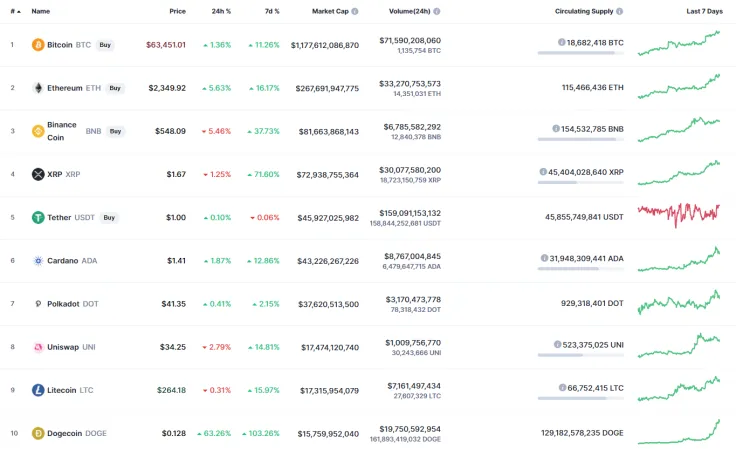Image resolution: width=736 pixels, height=449 pixels.
Task: Click info icon beside 523,375,025 UNI supply
Action: [558, 344]
